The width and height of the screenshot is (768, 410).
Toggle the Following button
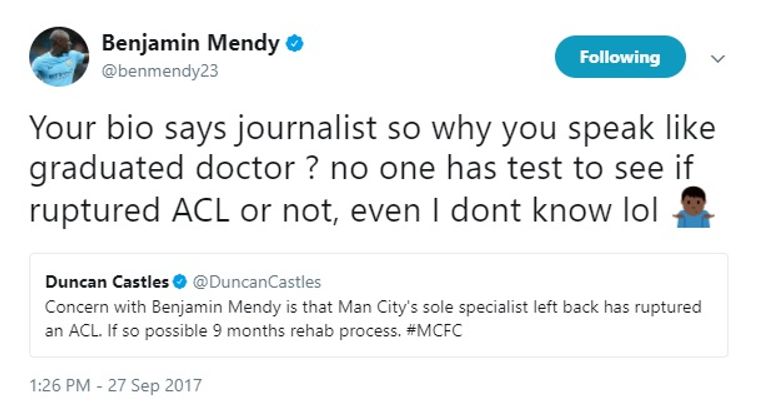point(619,57)
